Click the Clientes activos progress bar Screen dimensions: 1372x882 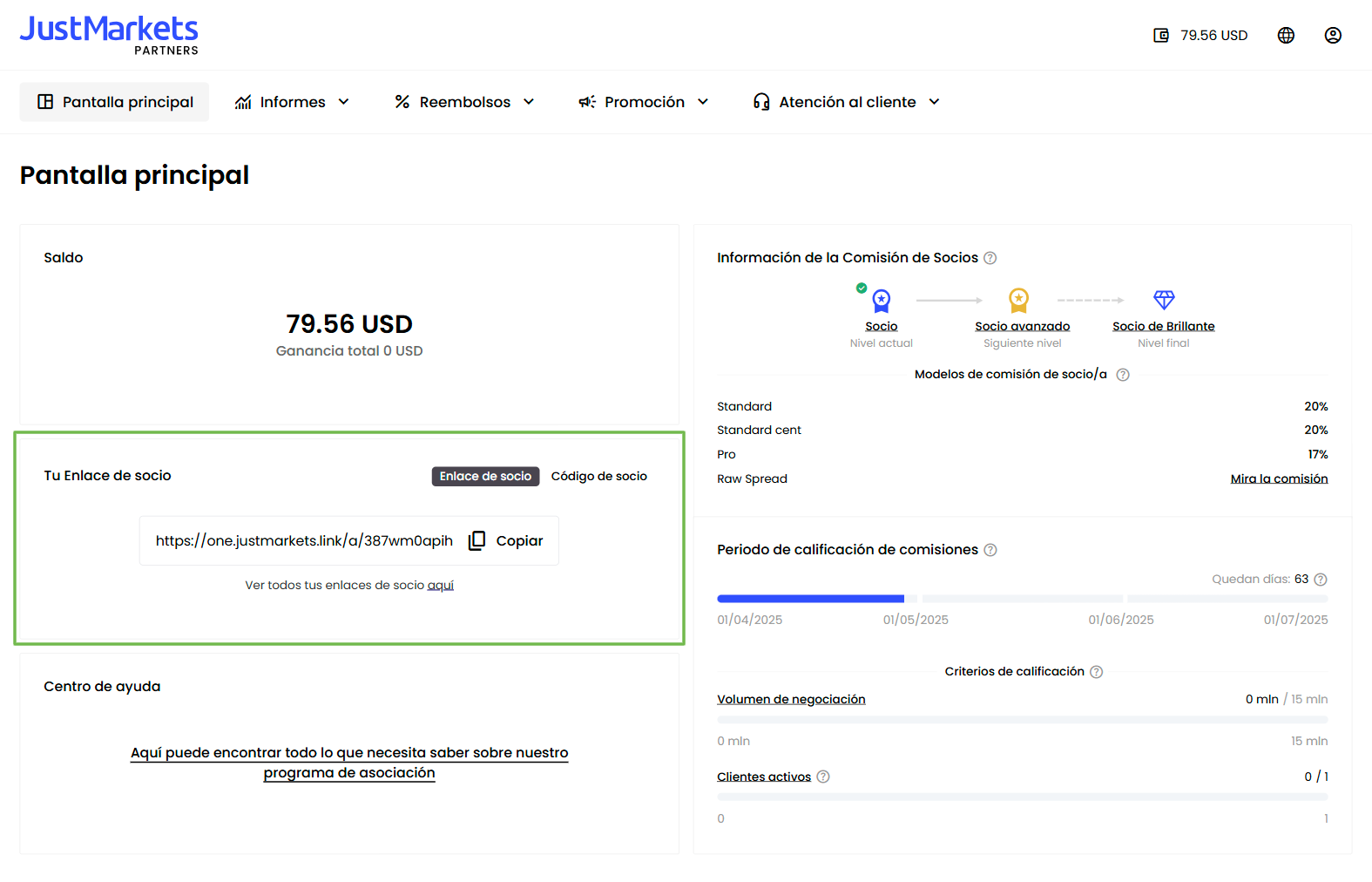click(x=1023, y=797)
